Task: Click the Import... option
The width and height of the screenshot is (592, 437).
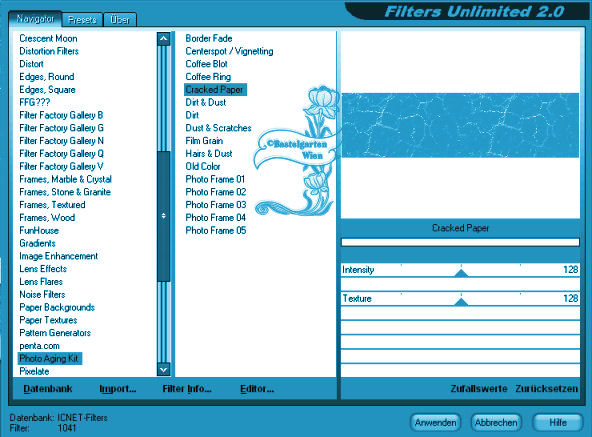Action: pos(118,389)
